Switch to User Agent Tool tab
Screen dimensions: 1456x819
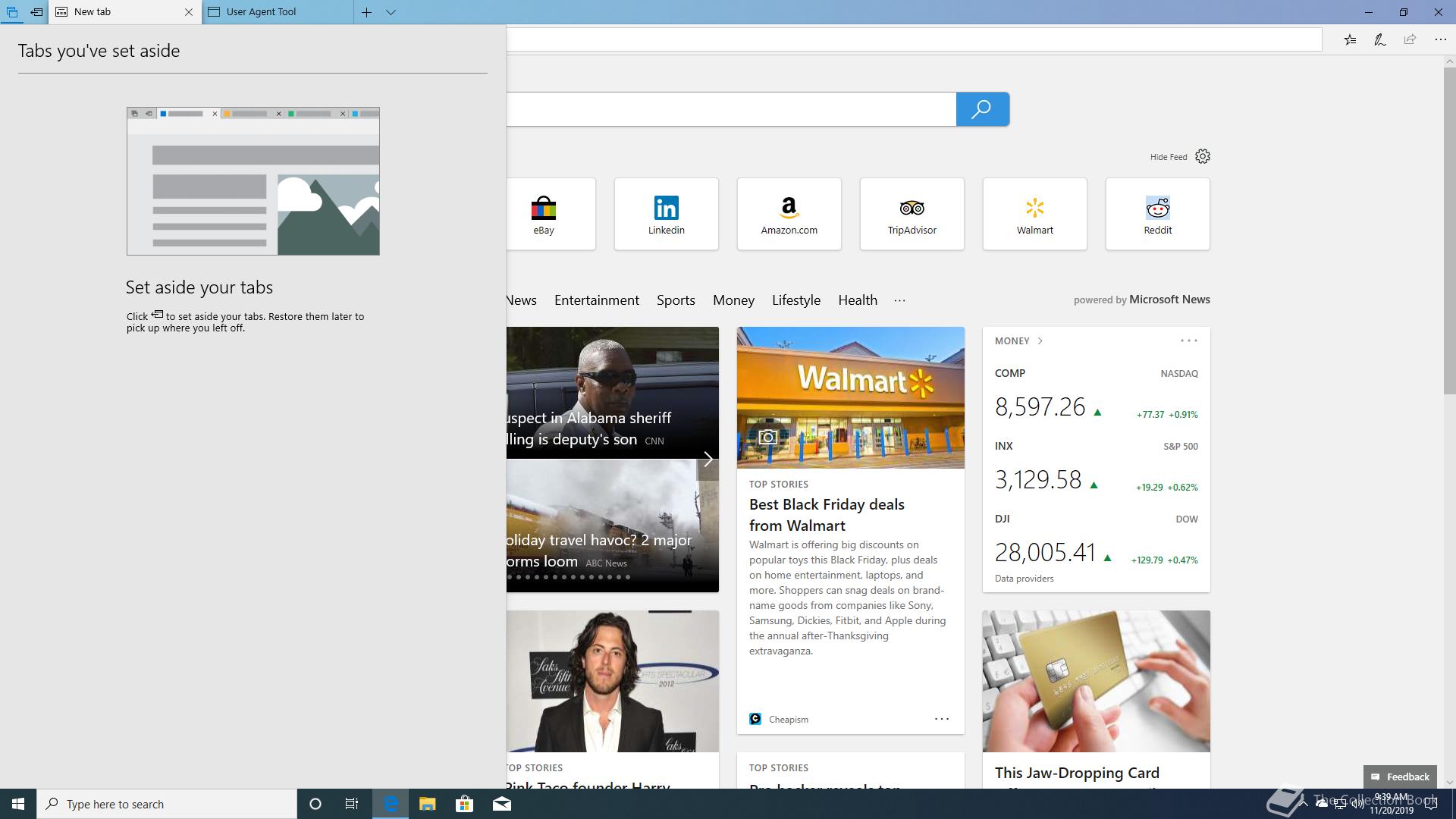click(x=278, y=12)
